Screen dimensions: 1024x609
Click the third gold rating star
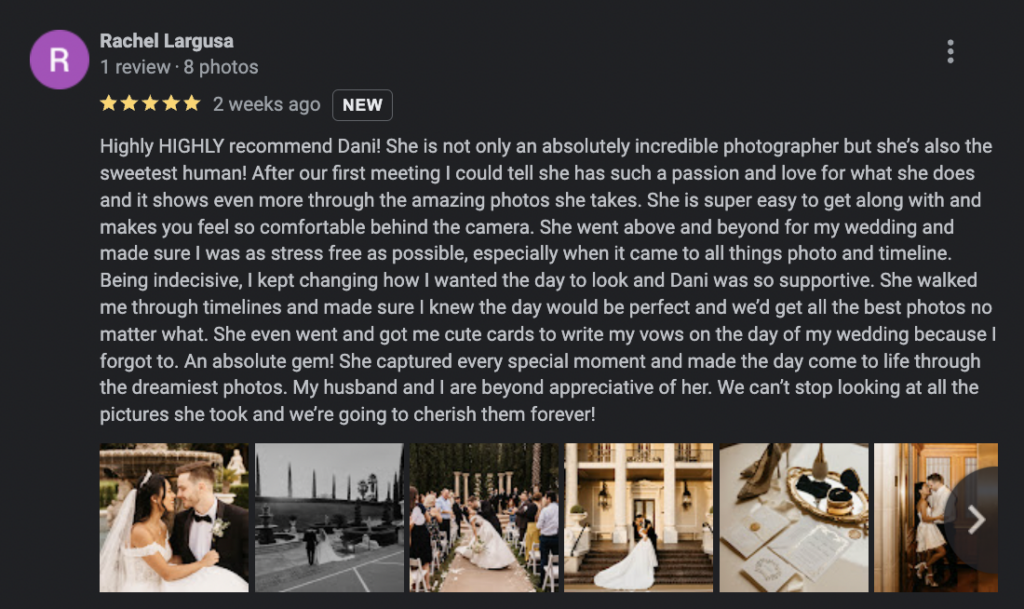click(x=150, y=103)
